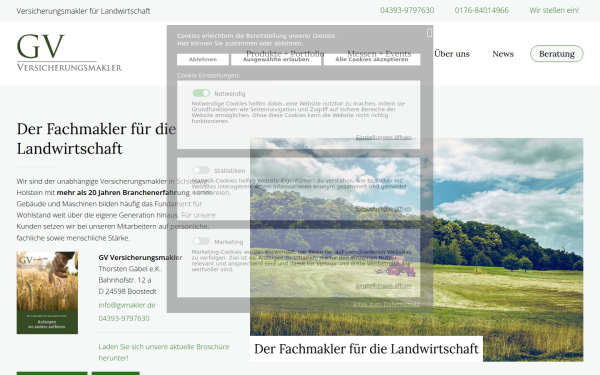Click the GV Versicherungsmakler logo
This screenshot has width=600, height=375.
click(x=69, y=52)
